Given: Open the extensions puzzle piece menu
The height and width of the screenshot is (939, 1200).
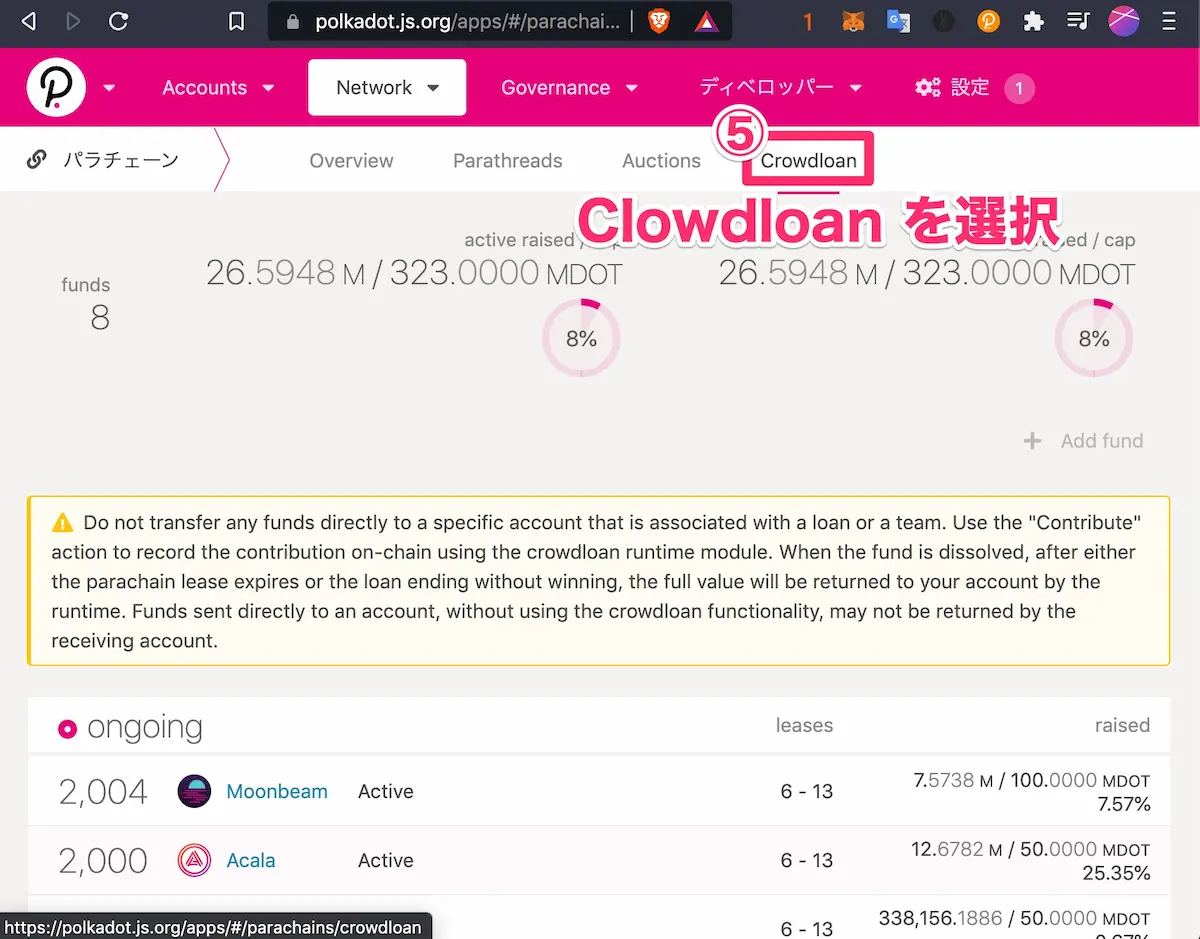Looking at the screenshot, I should [1034, 21].
